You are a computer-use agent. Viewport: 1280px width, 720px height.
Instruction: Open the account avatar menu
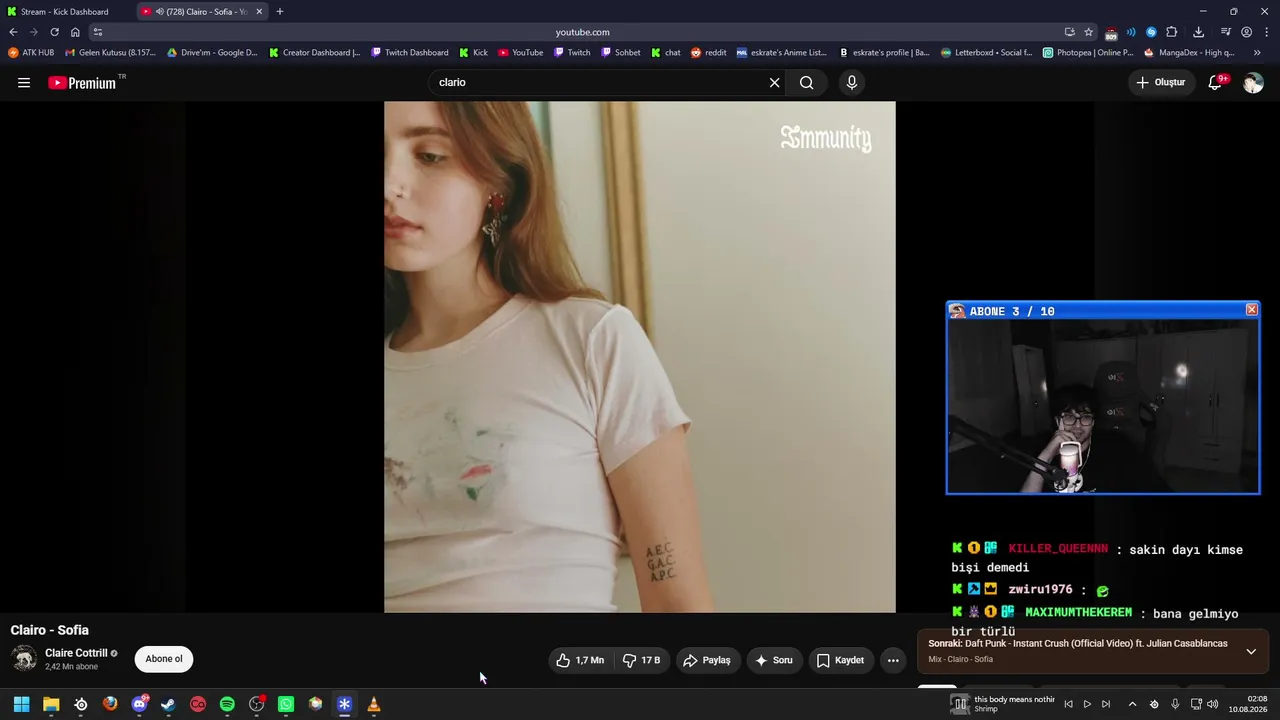(x=1253, y=83)
